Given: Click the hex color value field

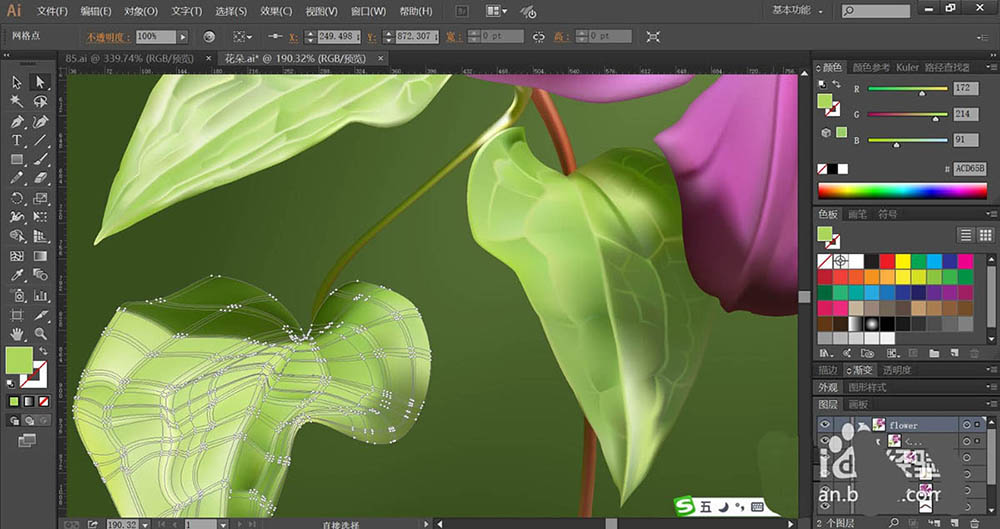Looking at the screenshot, I should (969, 169).
